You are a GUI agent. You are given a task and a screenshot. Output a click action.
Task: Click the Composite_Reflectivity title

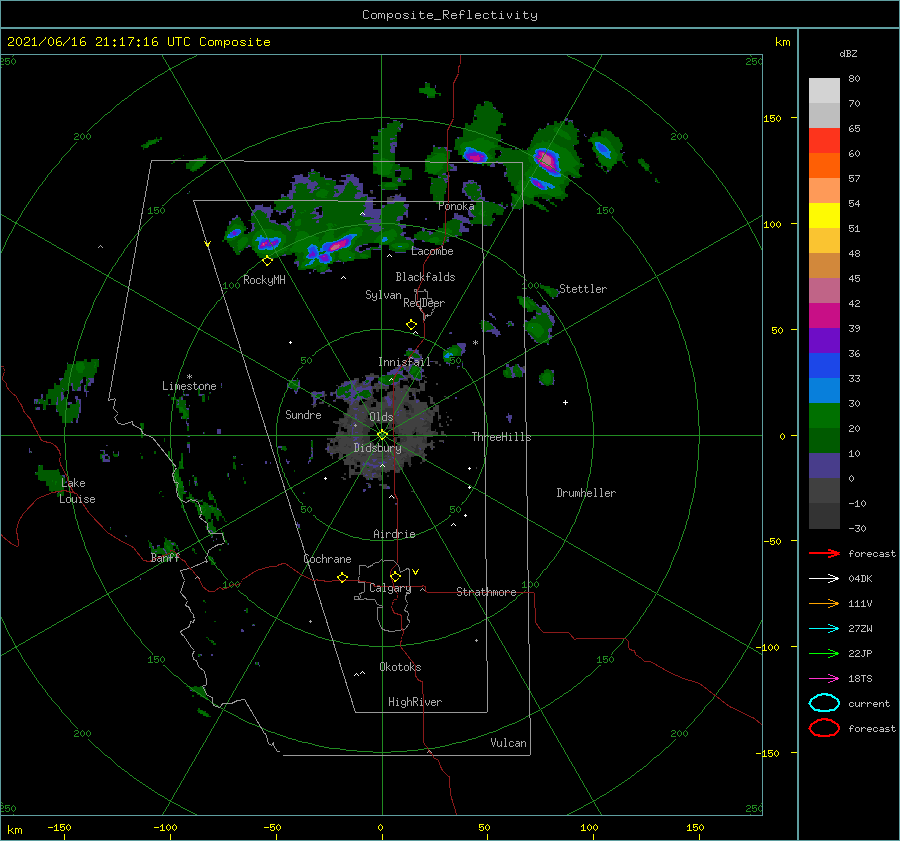(450, 15)
